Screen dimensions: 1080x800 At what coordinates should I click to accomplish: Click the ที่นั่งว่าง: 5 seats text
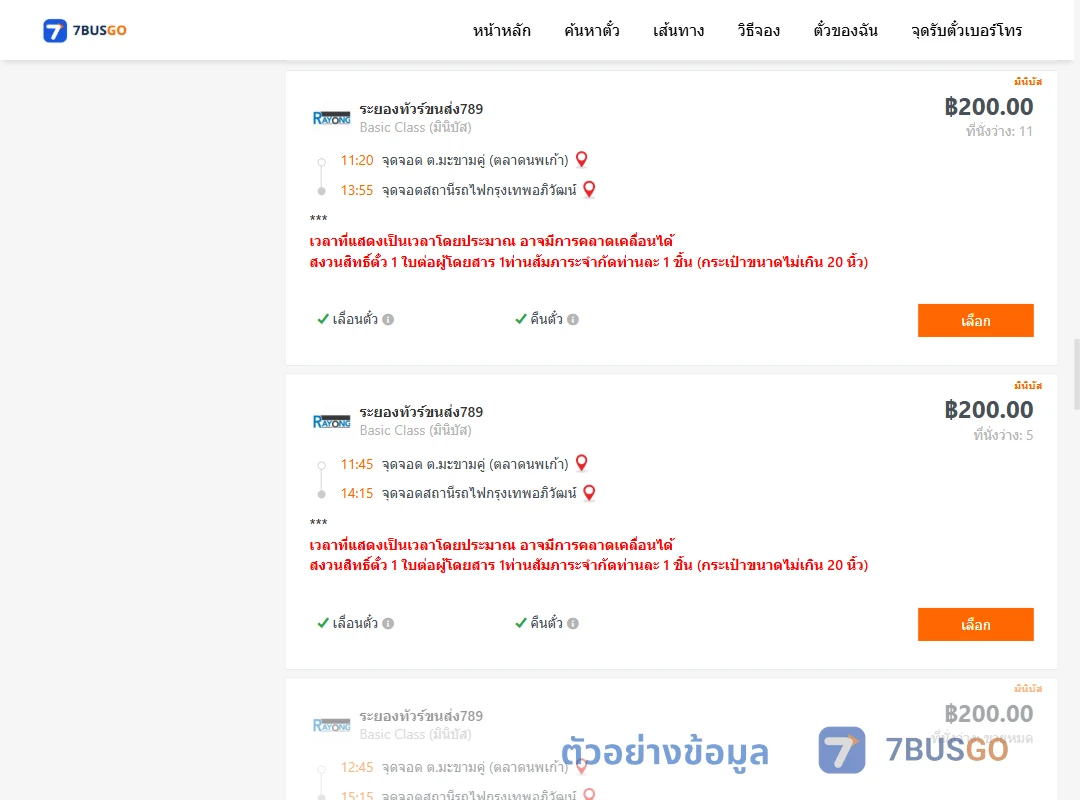(1003, 435)
